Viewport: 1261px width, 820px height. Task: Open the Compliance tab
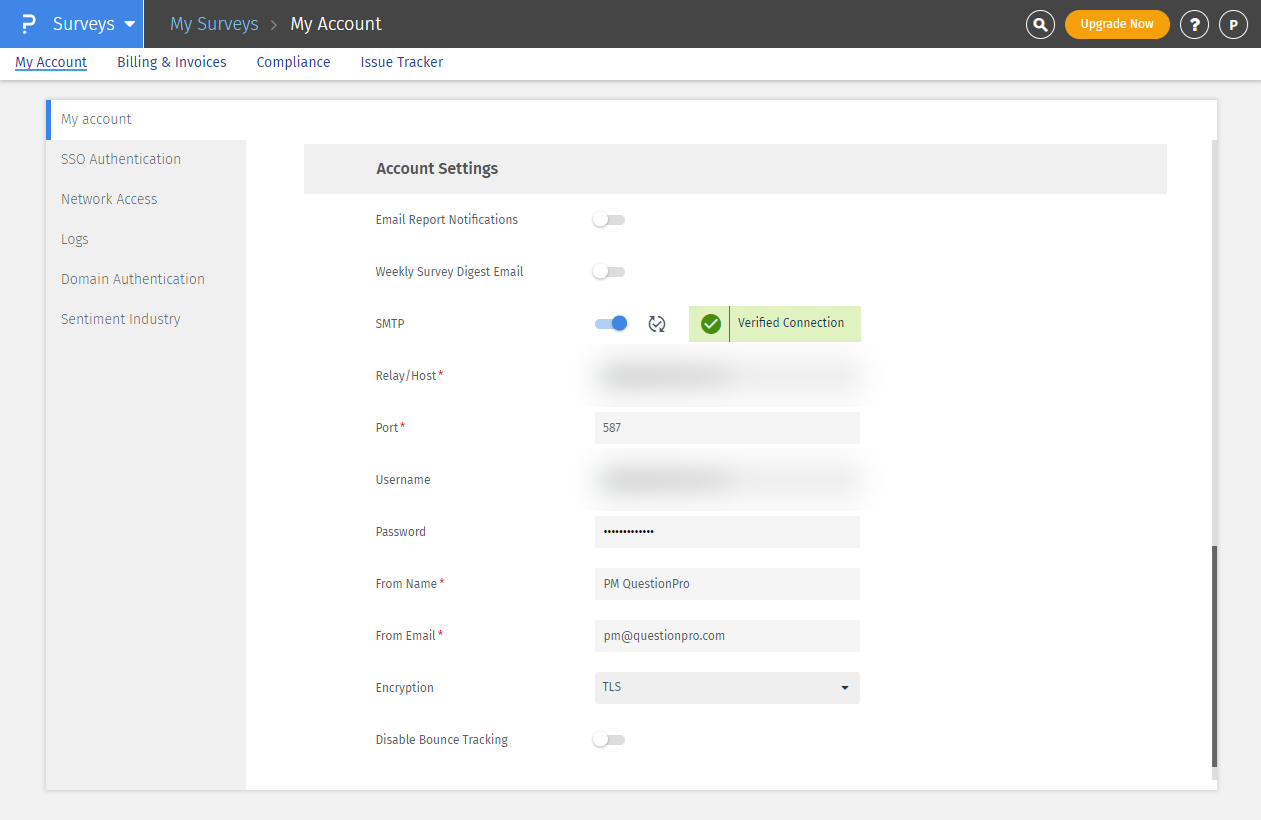pyautogui.click(x=293, y=62)
